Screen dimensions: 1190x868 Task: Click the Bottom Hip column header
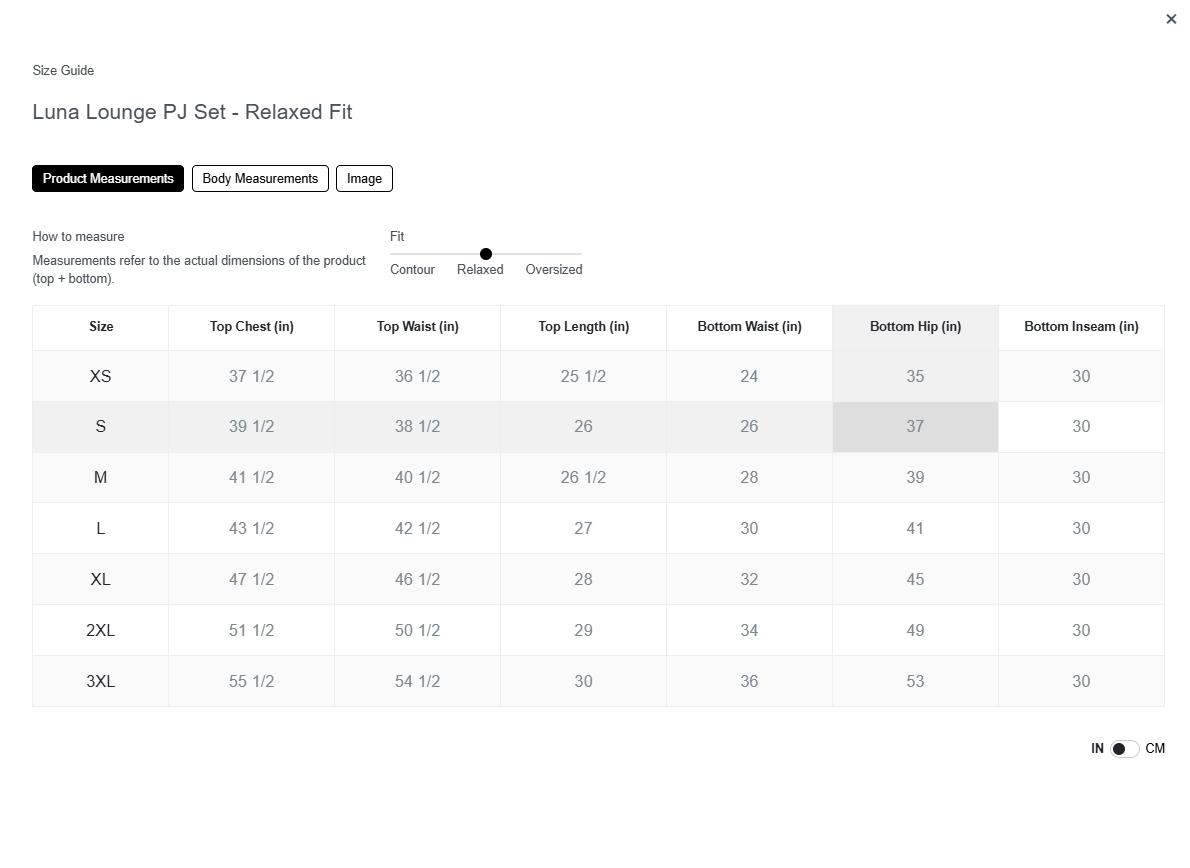[915, 327]
